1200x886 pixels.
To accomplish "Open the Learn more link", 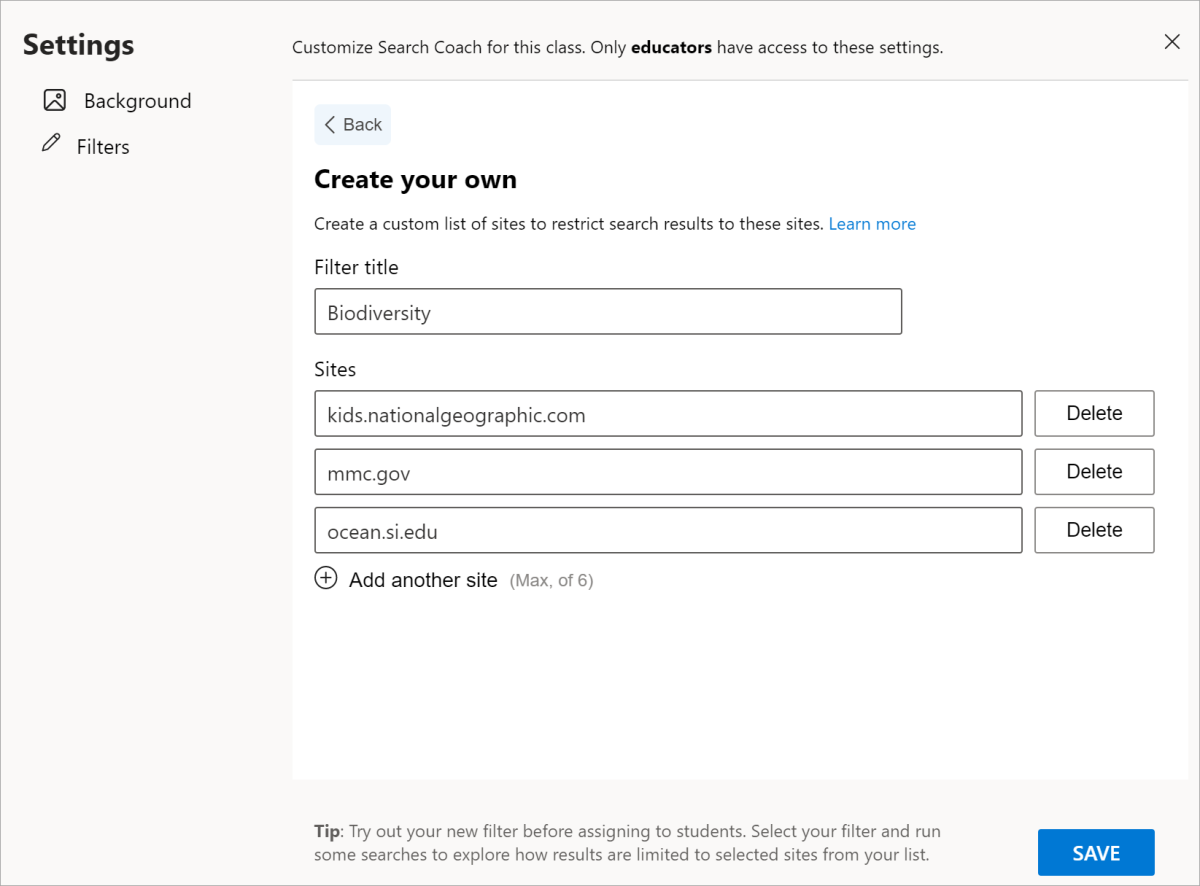I will click(872, 224).
